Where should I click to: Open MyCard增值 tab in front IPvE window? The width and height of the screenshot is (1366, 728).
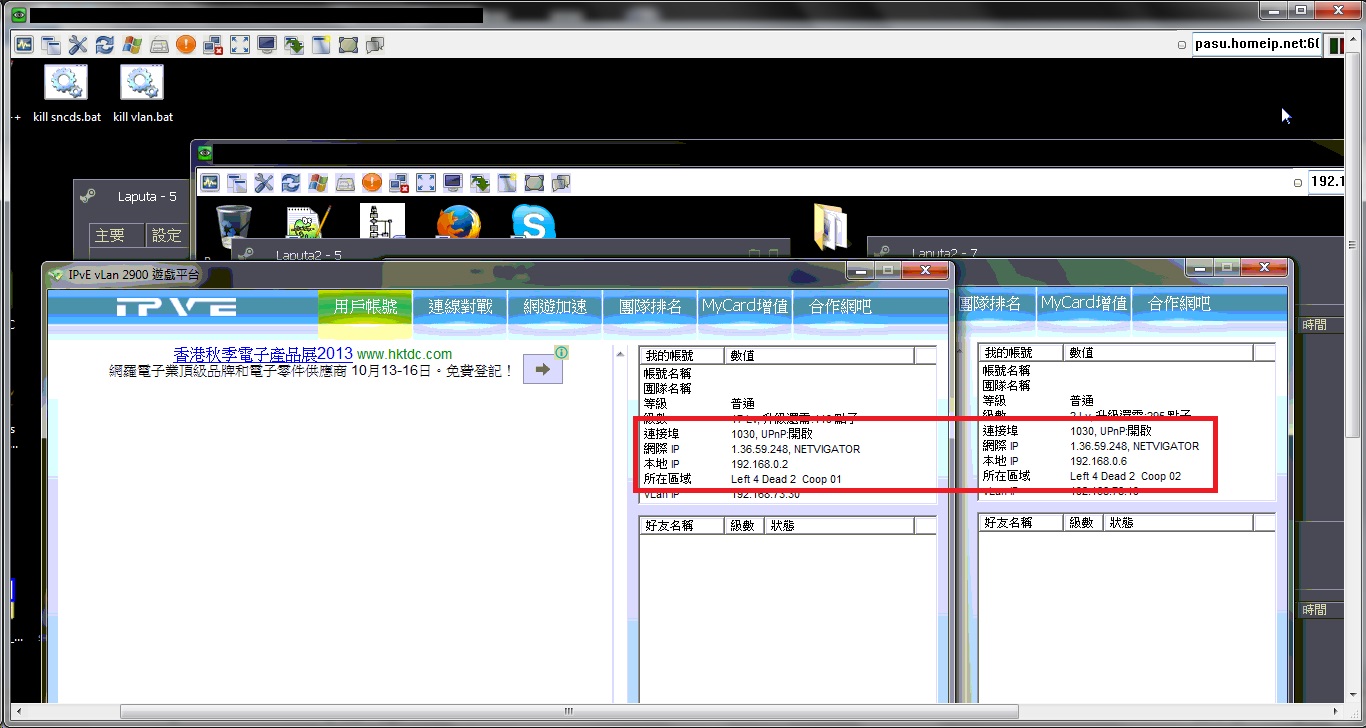pos(745,307)
